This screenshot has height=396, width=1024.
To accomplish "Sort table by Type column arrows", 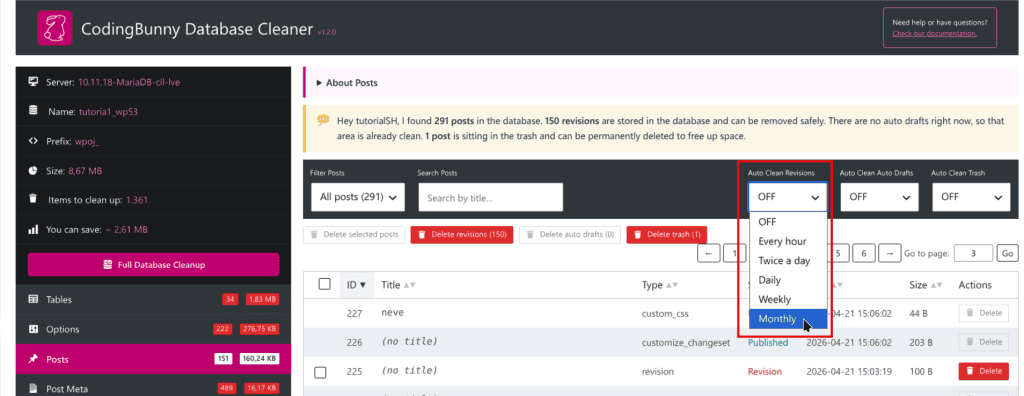I will coord(672,286).
